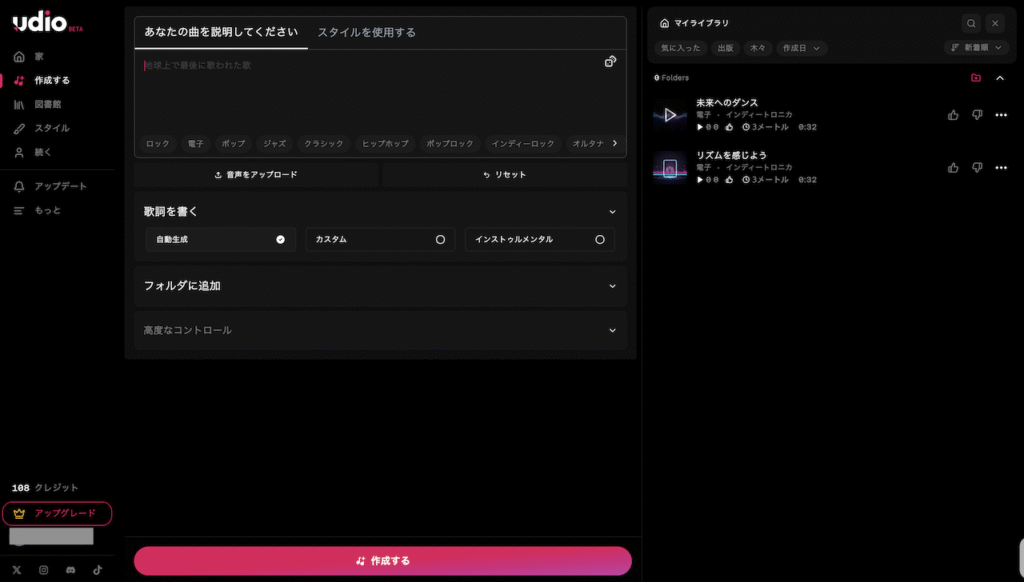
Task: Click the 音声をアップロード button
Action: tap(256, 174)
